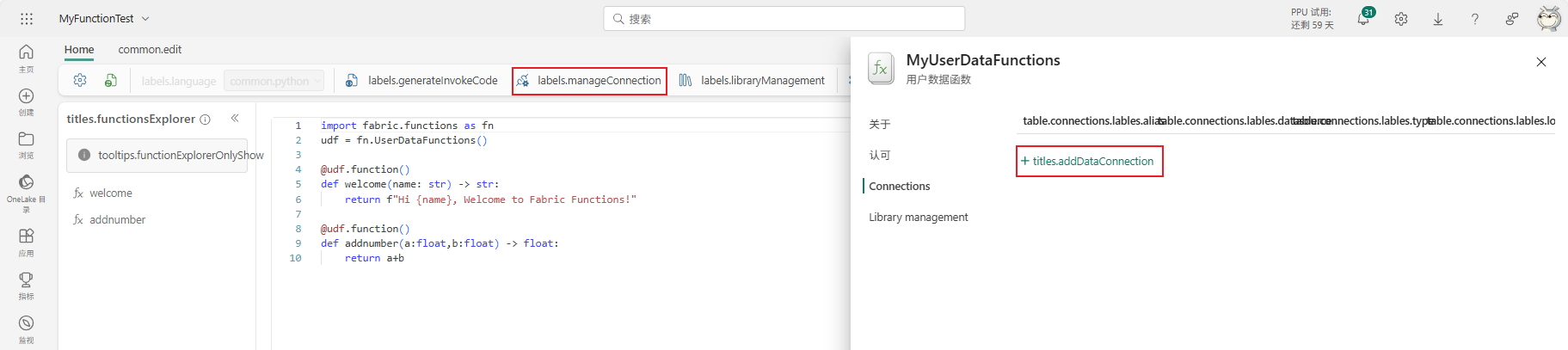Click in the top search box
The image size is (1568, 350).
pos(784,19)
